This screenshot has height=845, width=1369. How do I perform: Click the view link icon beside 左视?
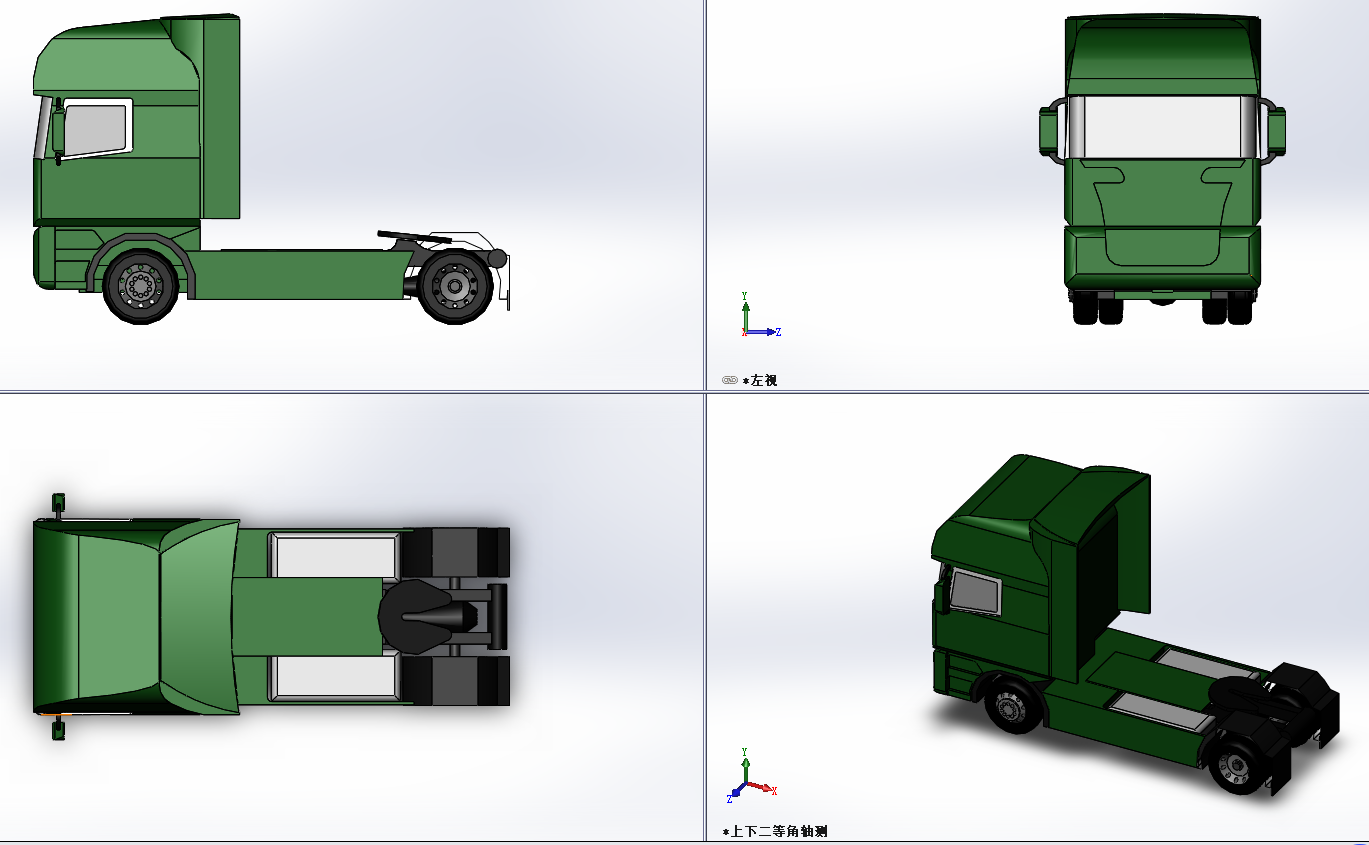click(729, 380)
